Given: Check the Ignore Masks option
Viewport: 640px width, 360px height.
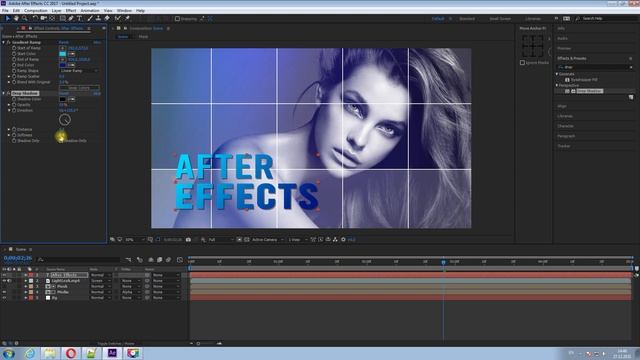Looking at the screenshot, I should (522, 62).
